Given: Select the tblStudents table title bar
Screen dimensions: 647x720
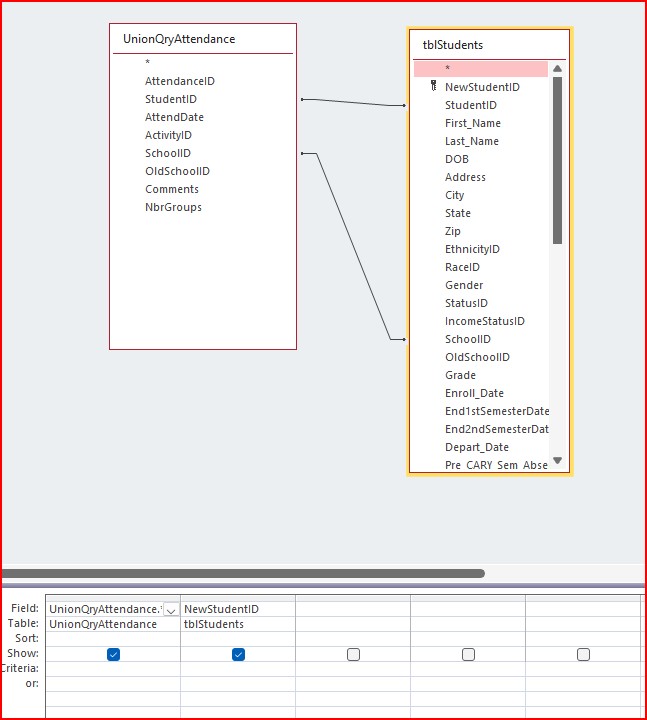Looking at the screenshot, I should pos(489,45).
